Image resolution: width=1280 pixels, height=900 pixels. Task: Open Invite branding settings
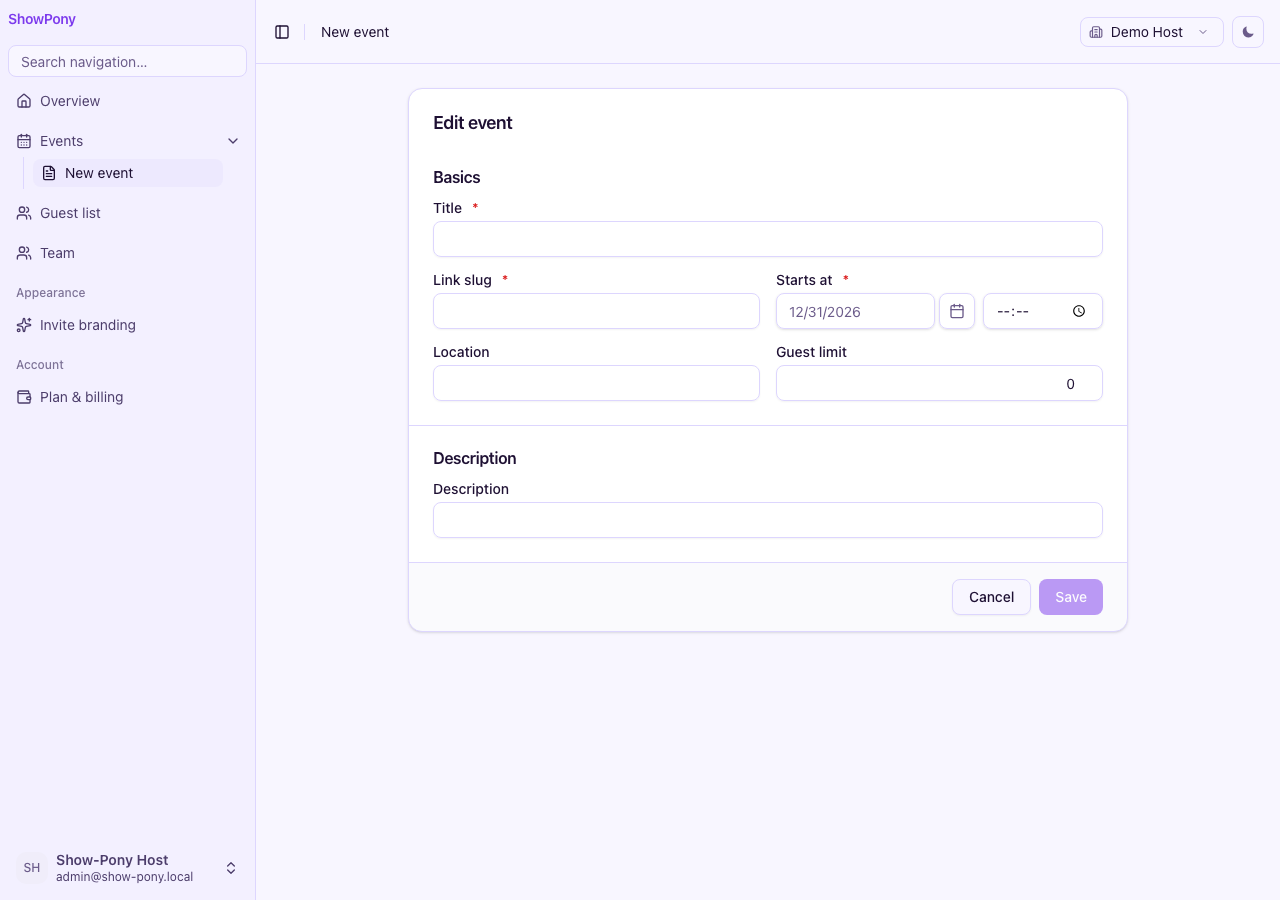click(127, 325)
